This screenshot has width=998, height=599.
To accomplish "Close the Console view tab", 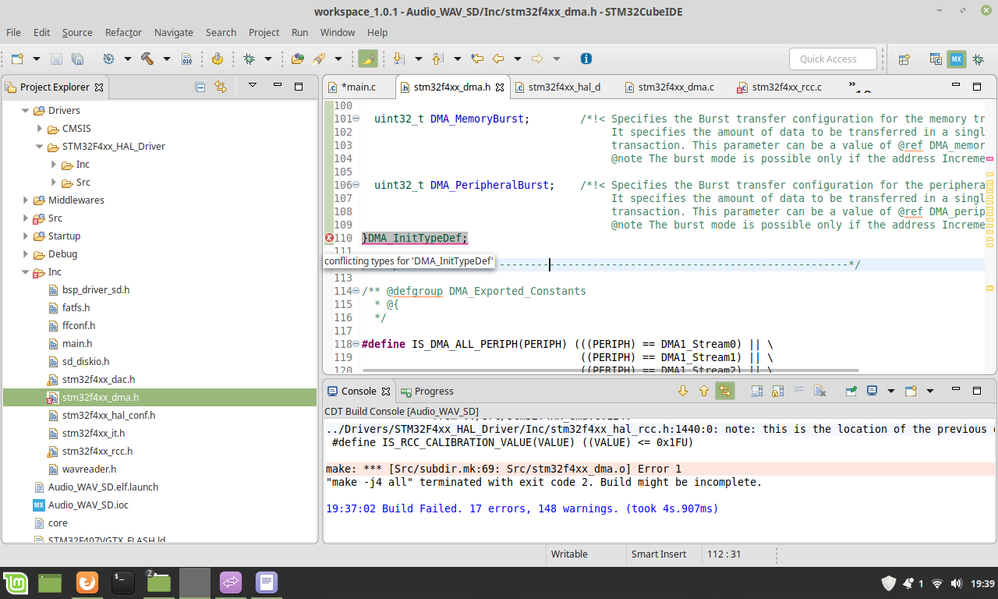I will pos(386,391).
